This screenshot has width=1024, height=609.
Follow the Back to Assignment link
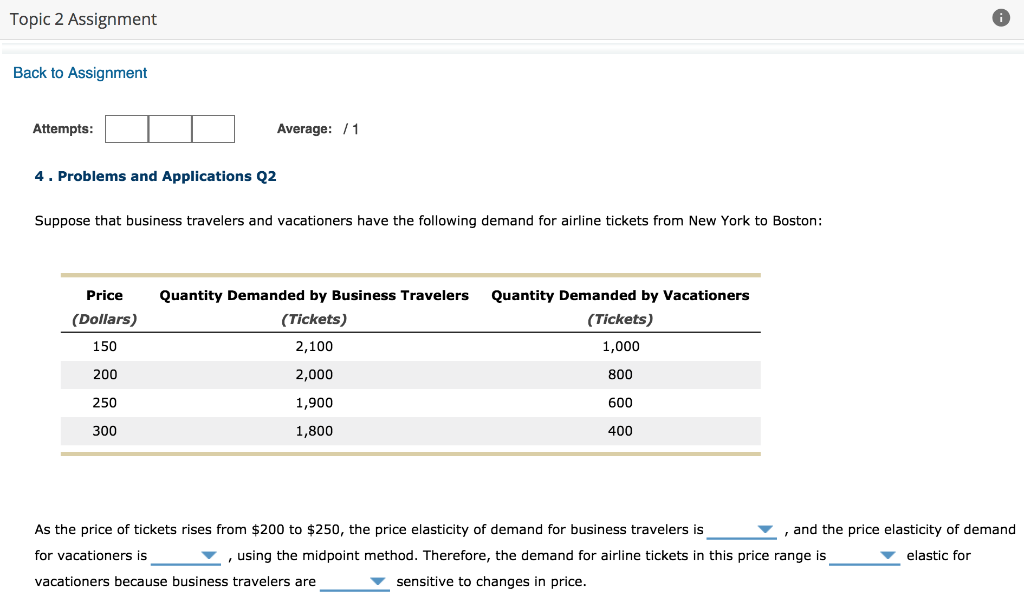click(79, 72)
